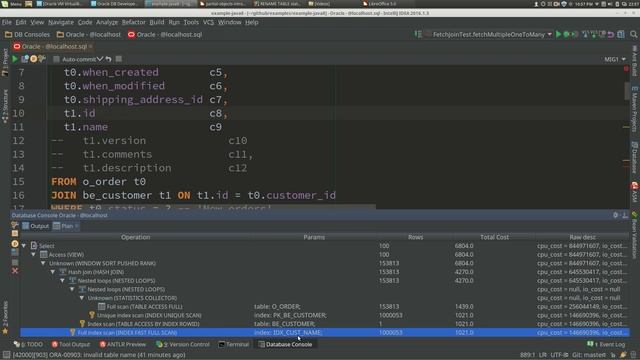Collapse the second Nested loops node
Image resolution: width=640 pixels, height=360 pixels.
pyautogui.click(x=72, y=289)
